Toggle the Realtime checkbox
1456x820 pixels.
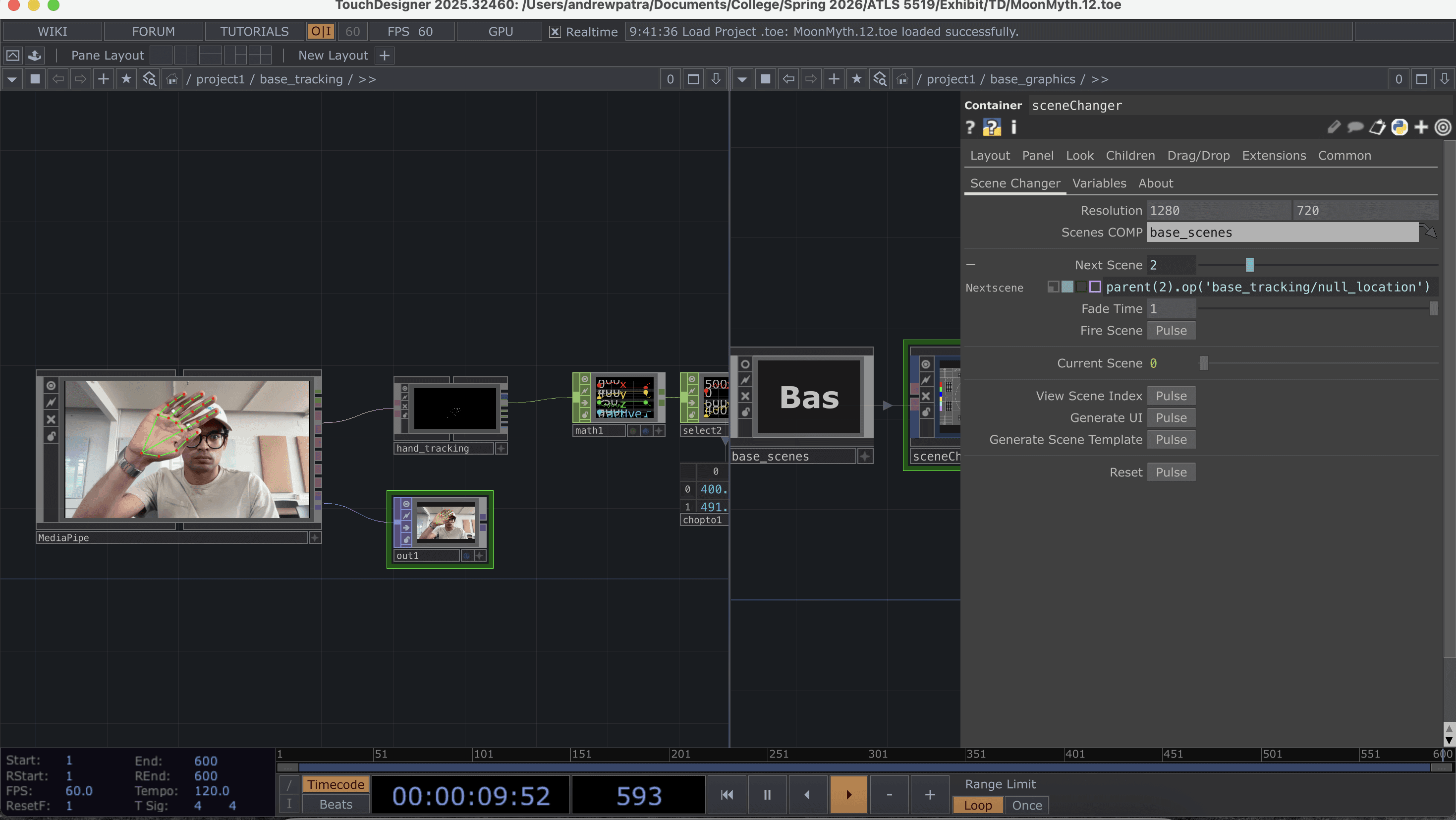(555, 32)
